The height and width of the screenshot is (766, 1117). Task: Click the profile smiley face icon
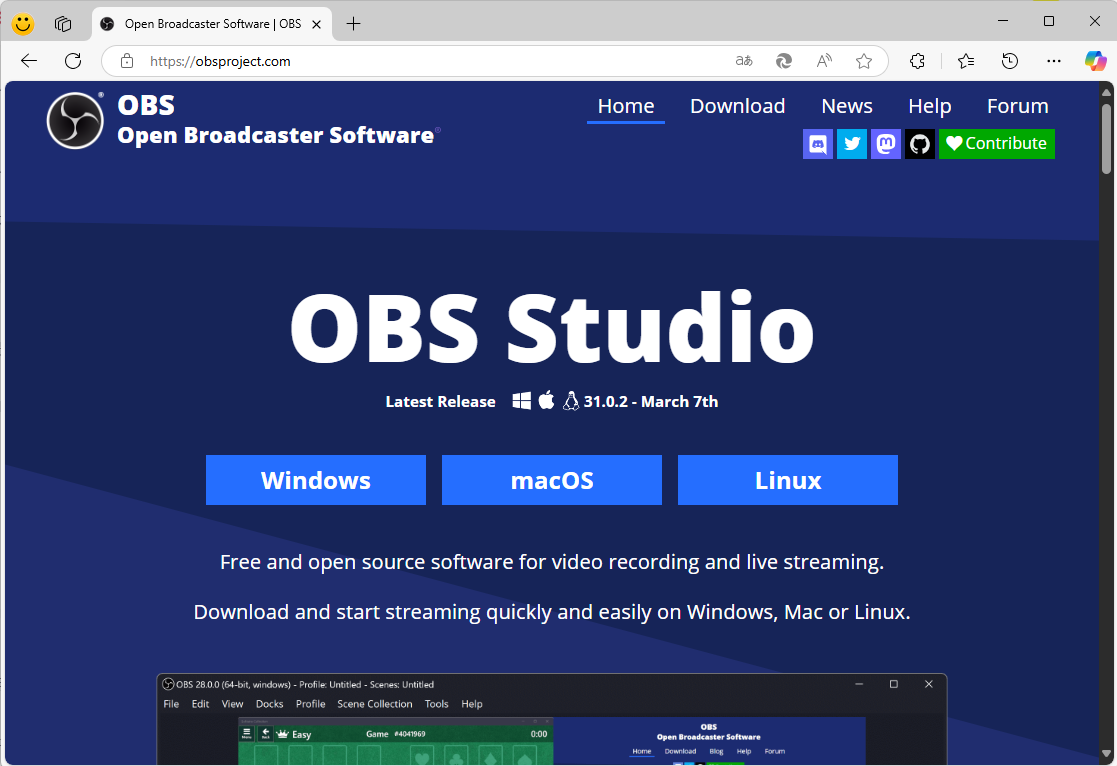tap(23, 24)
